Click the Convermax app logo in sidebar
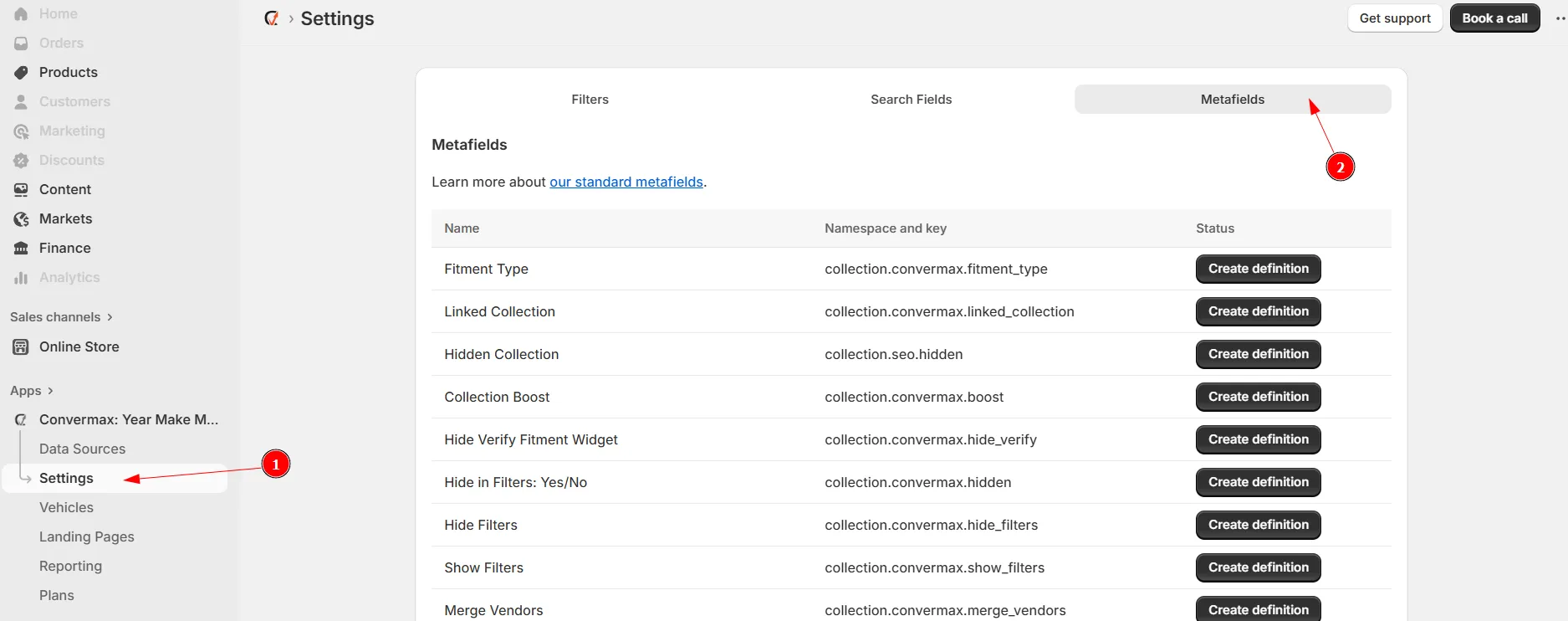 pos(21,420)
